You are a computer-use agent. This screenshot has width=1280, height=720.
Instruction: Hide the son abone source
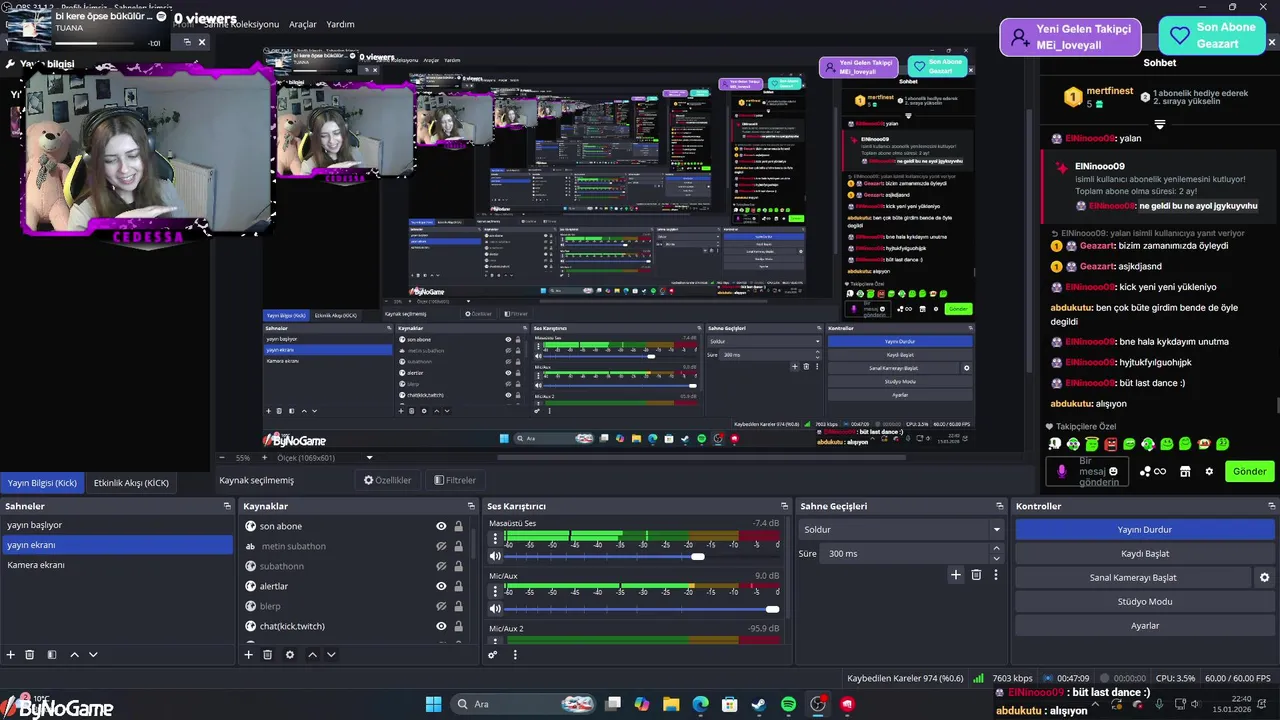click(x=441, y=526)
